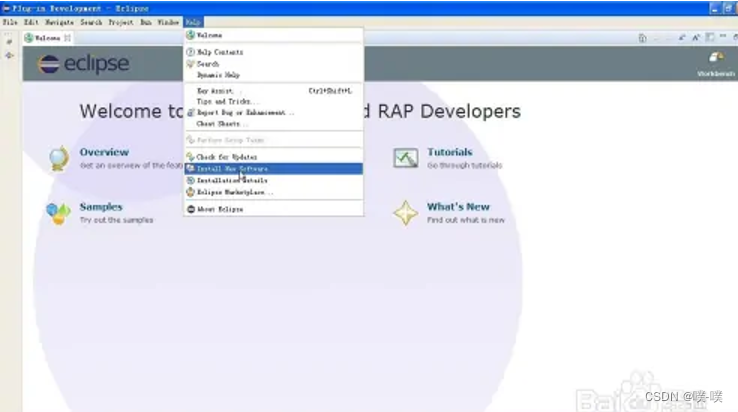This screenshot has width=738, height=412.
Task: Click the reduce font size toolbar icon
Action: [x=682, y=37]
